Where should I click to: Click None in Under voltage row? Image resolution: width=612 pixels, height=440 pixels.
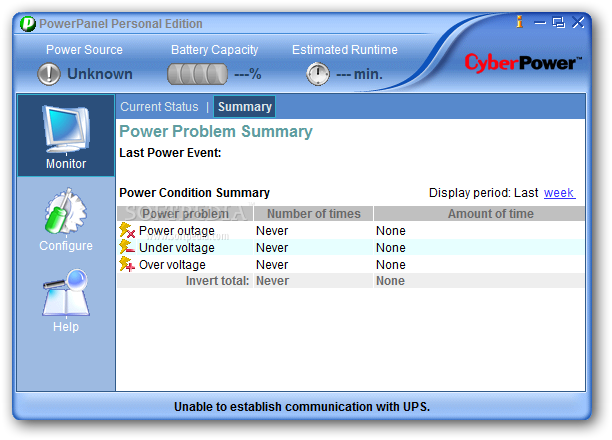[x=391, y=248]
